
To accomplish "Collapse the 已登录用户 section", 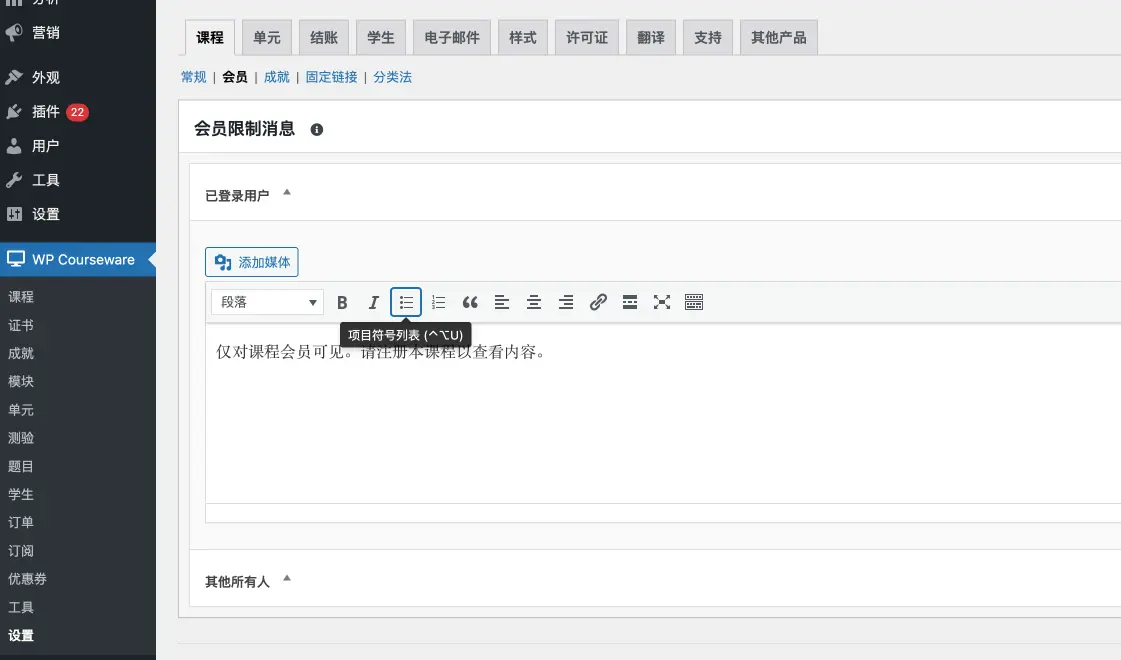I will (x=287, y=192).
